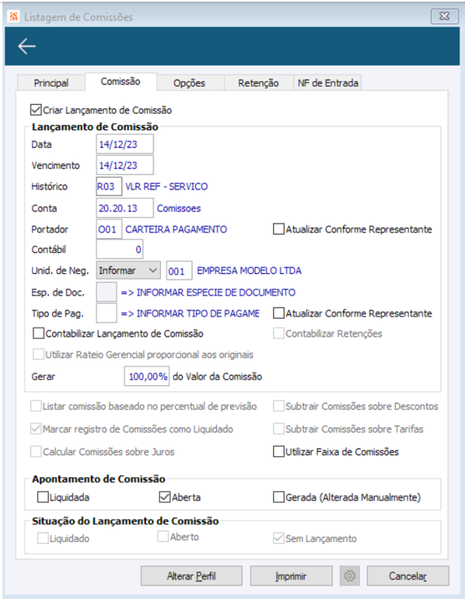Image resolution: width=465 pixels, height=599 pixels.
Task: Select the Comissão tab
Action: point(120,81)
